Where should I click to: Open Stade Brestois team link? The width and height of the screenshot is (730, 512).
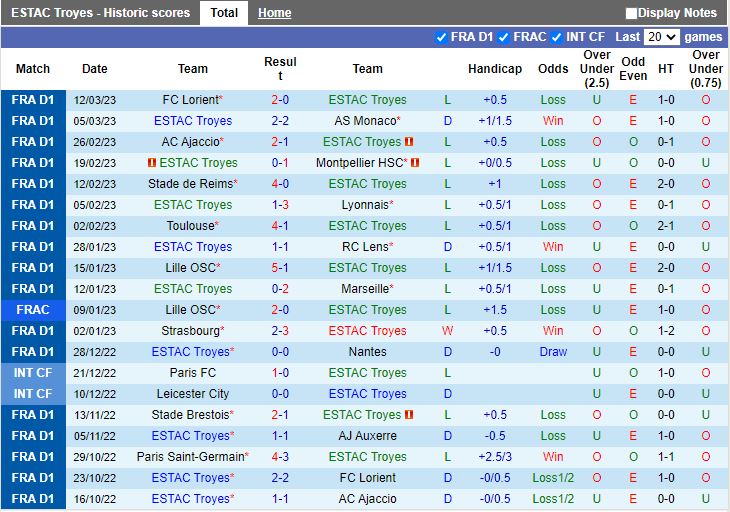(190, 414)
